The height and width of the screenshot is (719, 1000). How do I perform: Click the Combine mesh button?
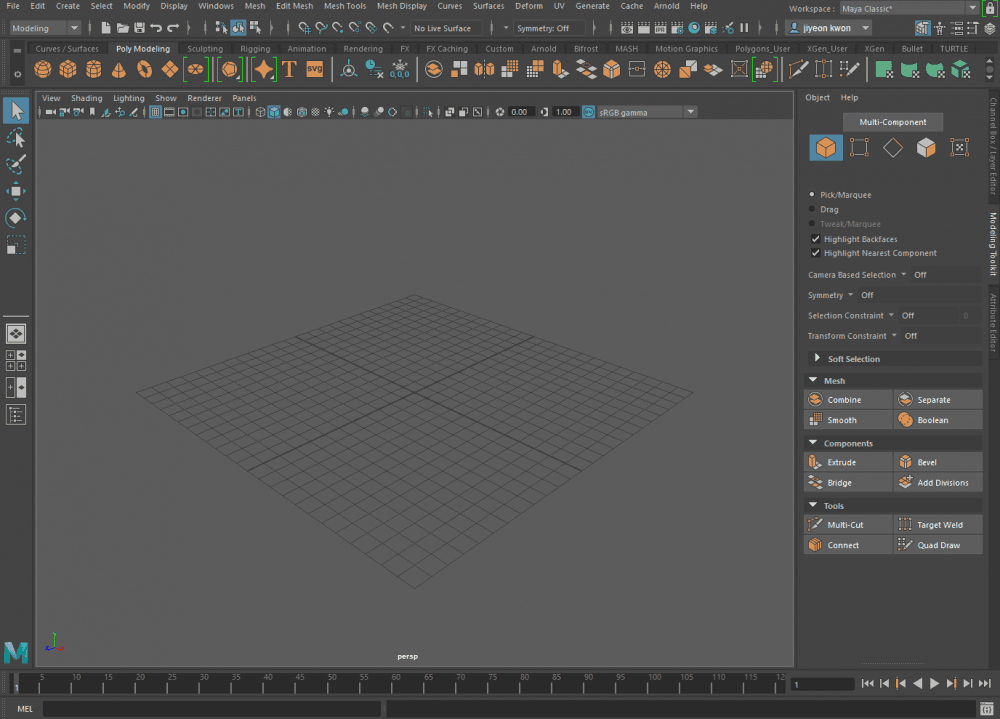(848, 399)
